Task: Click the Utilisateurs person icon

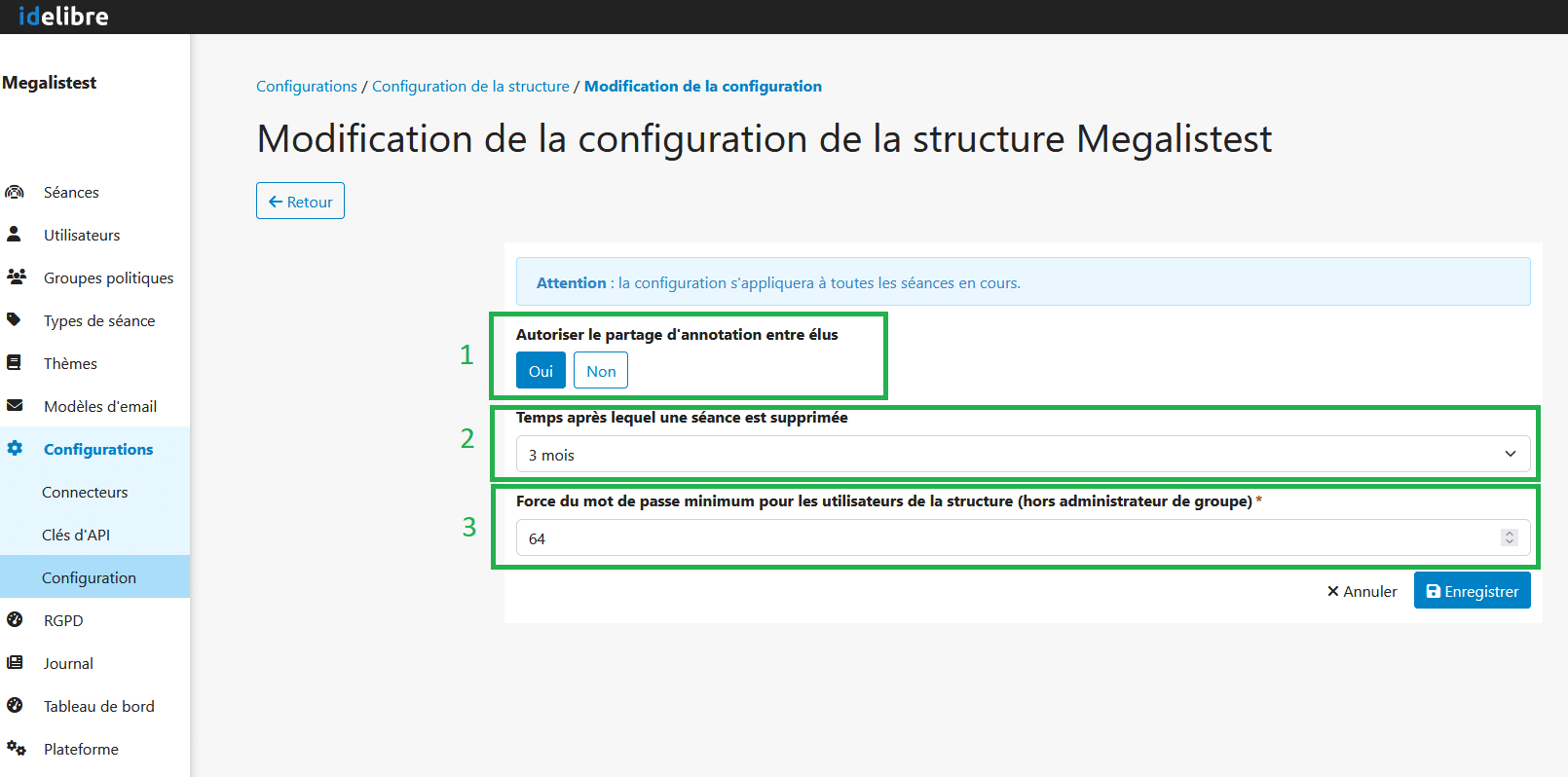Action: [x=15, y=235]
